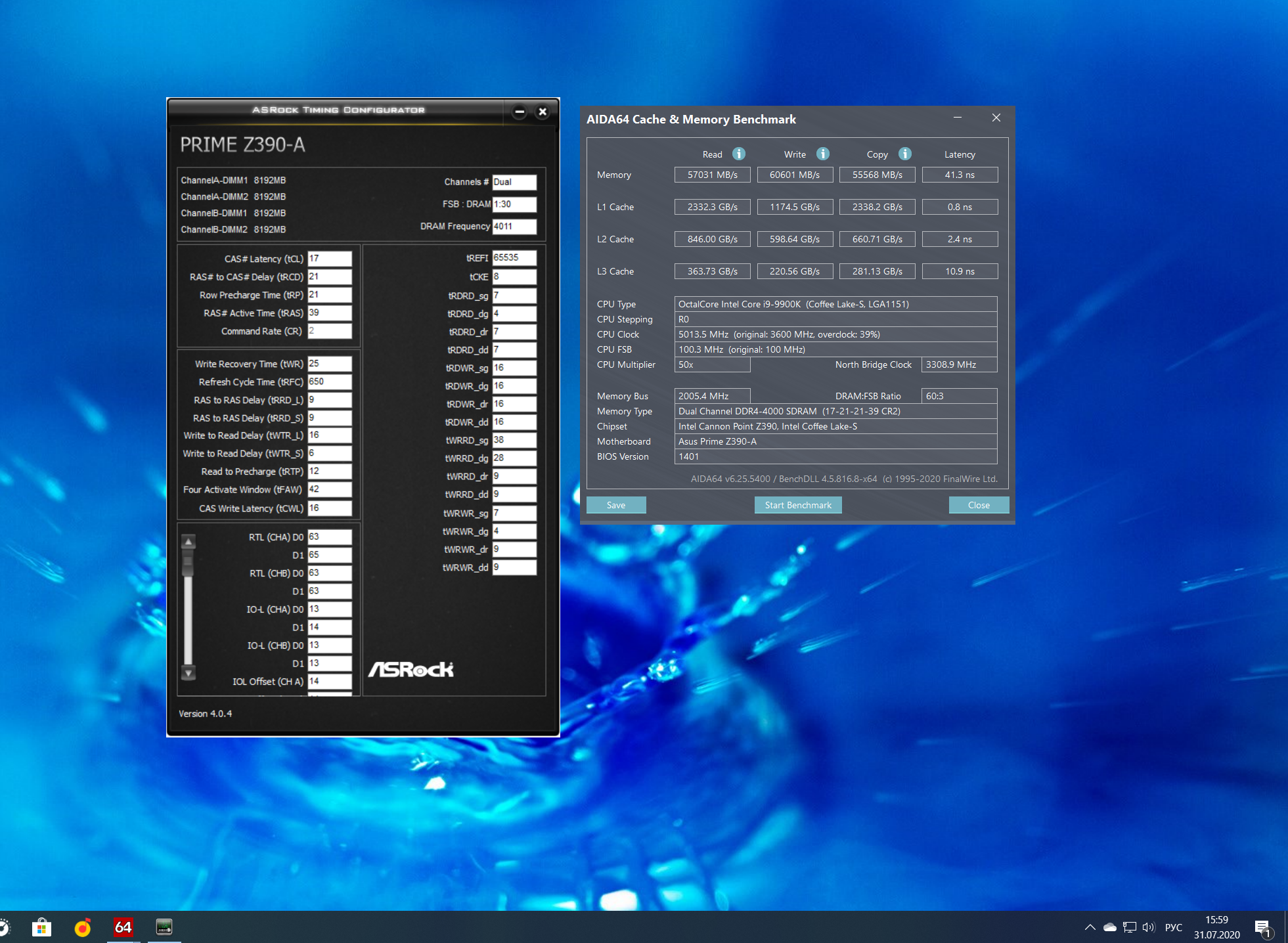
Task: Click the Write column info icon
Action: [x=823, y=154]
